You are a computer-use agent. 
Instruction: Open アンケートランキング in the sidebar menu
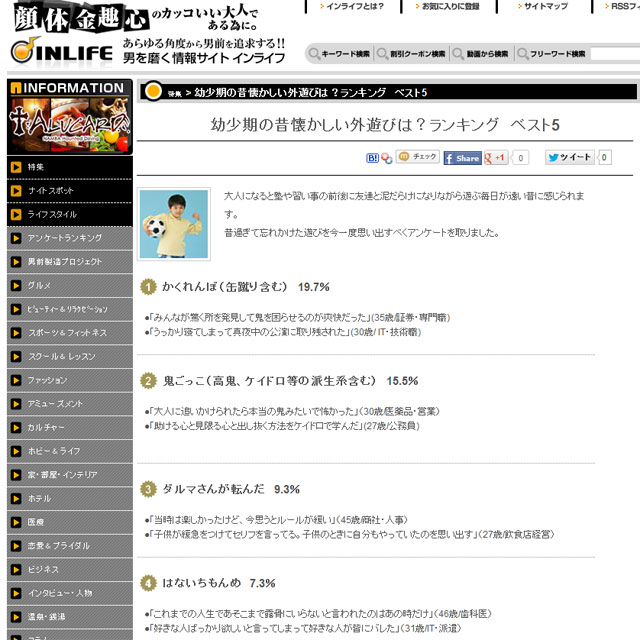point(68,238)
